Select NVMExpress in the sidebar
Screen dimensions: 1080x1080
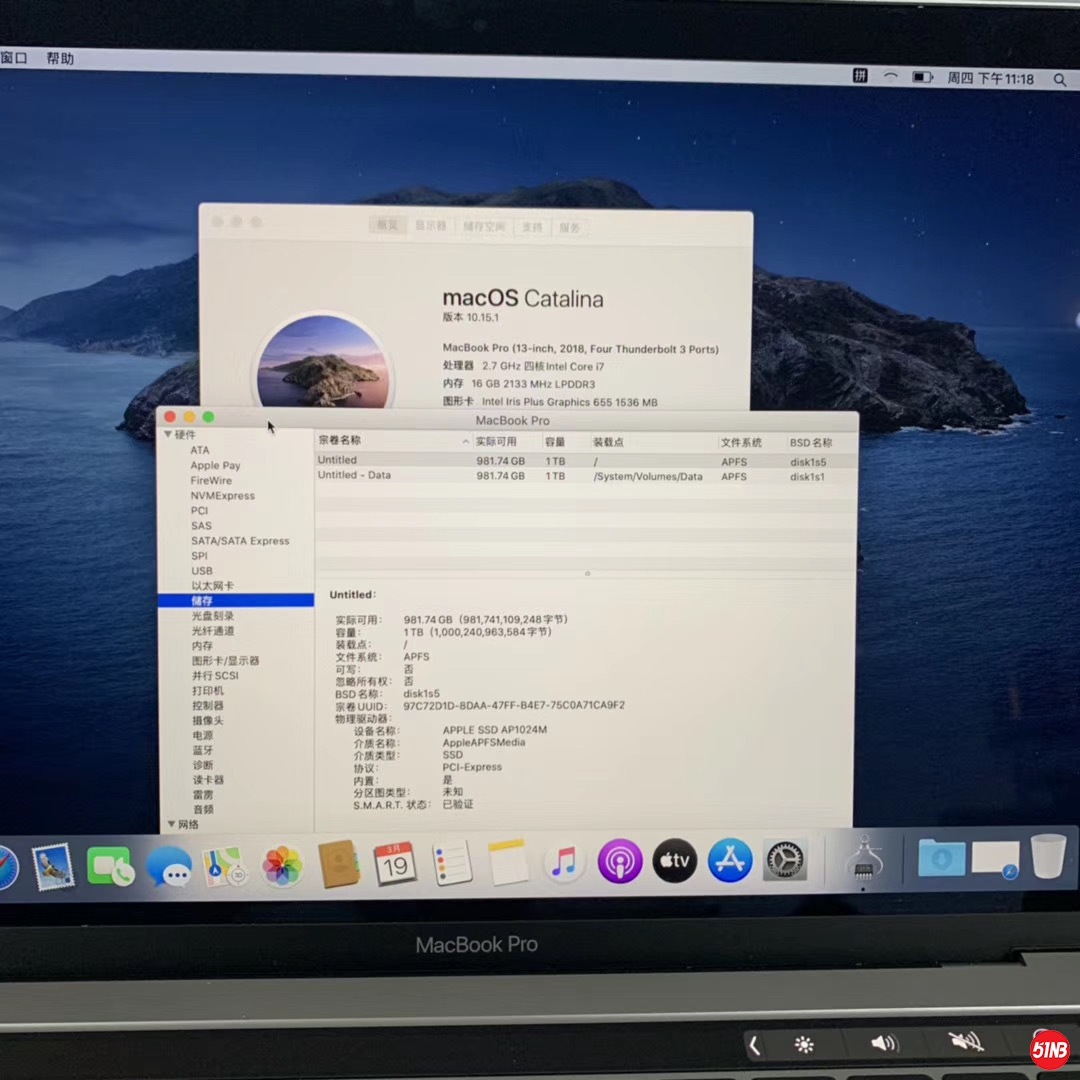click(x=222, y=496)
